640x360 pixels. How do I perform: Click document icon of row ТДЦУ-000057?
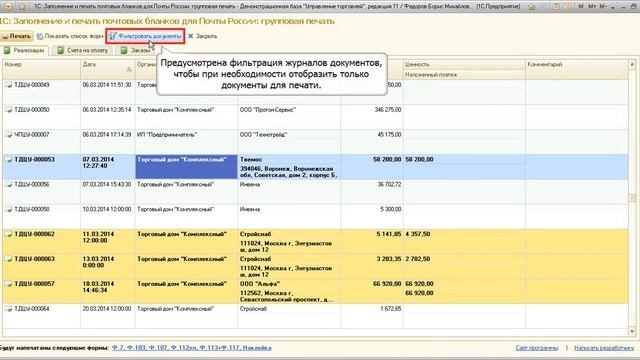pos(9,284)
